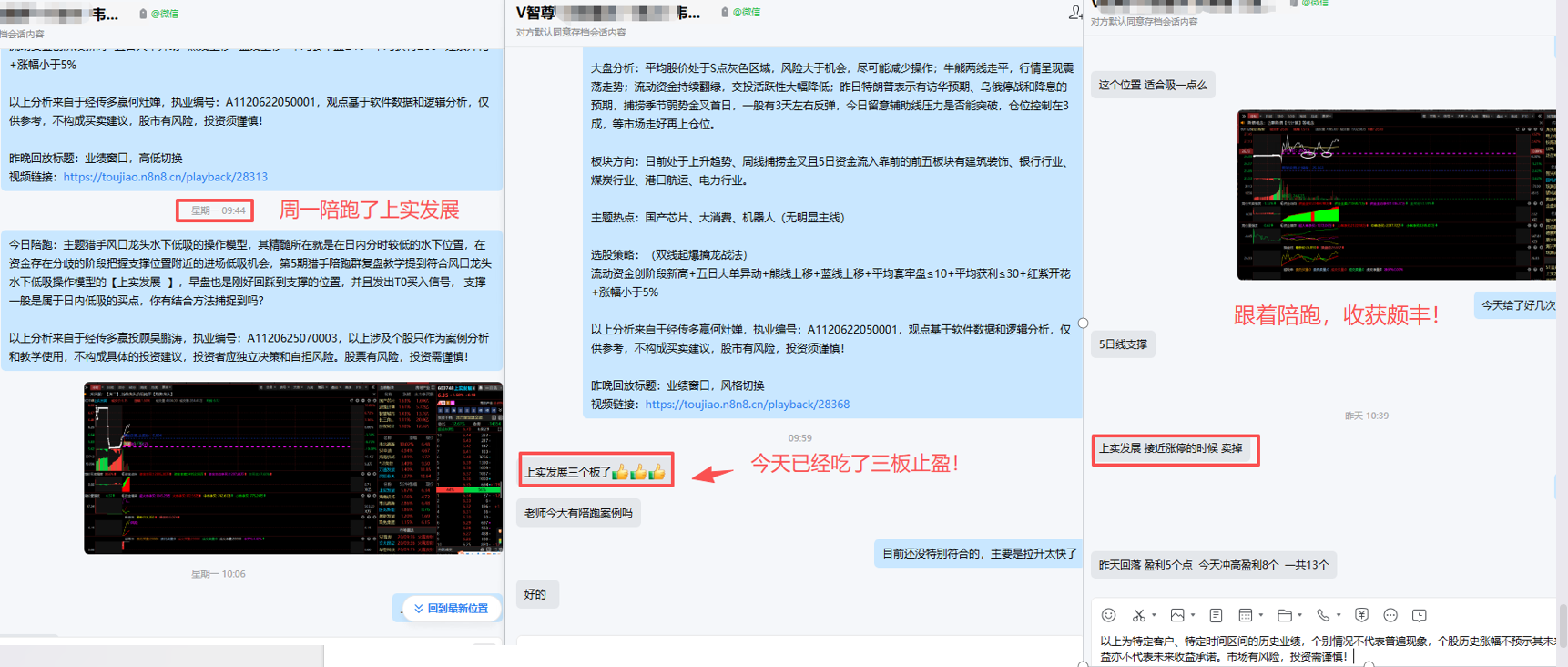The image size is (1568, 667).
Task: Expand the dropdown arrow beside phone icon
Action: click(x=1339, y=616)
